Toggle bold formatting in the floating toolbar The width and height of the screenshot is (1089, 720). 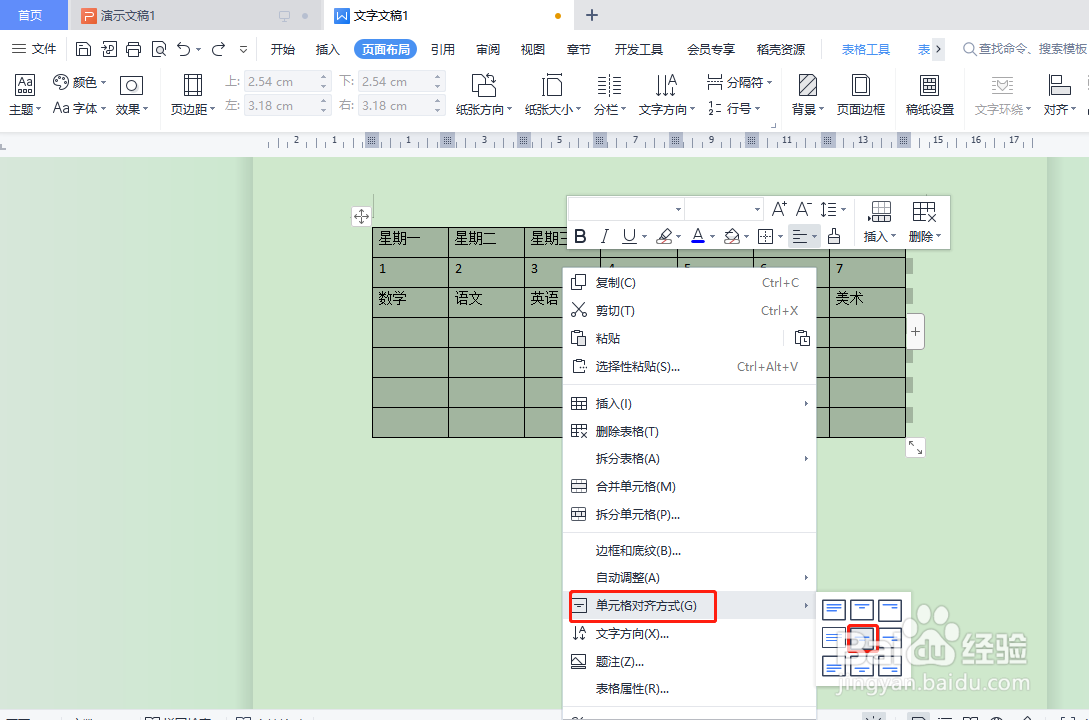pos(581,236)
